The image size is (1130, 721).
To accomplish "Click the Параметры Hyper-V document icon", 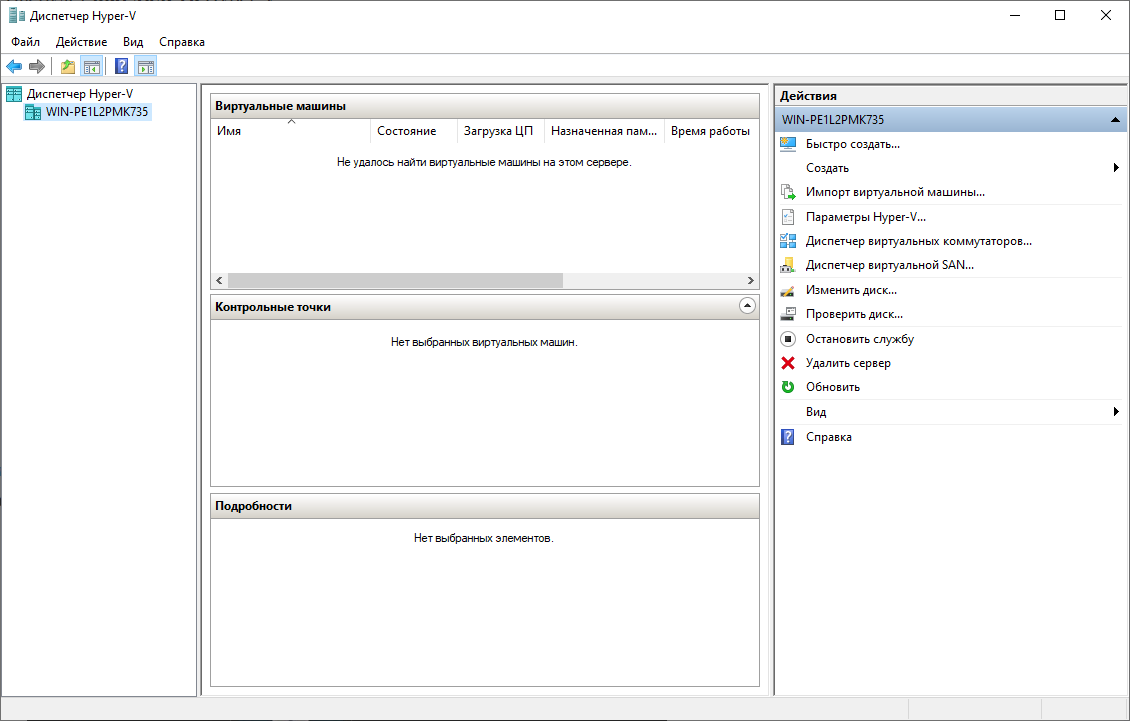I will [x=788, y=217].
